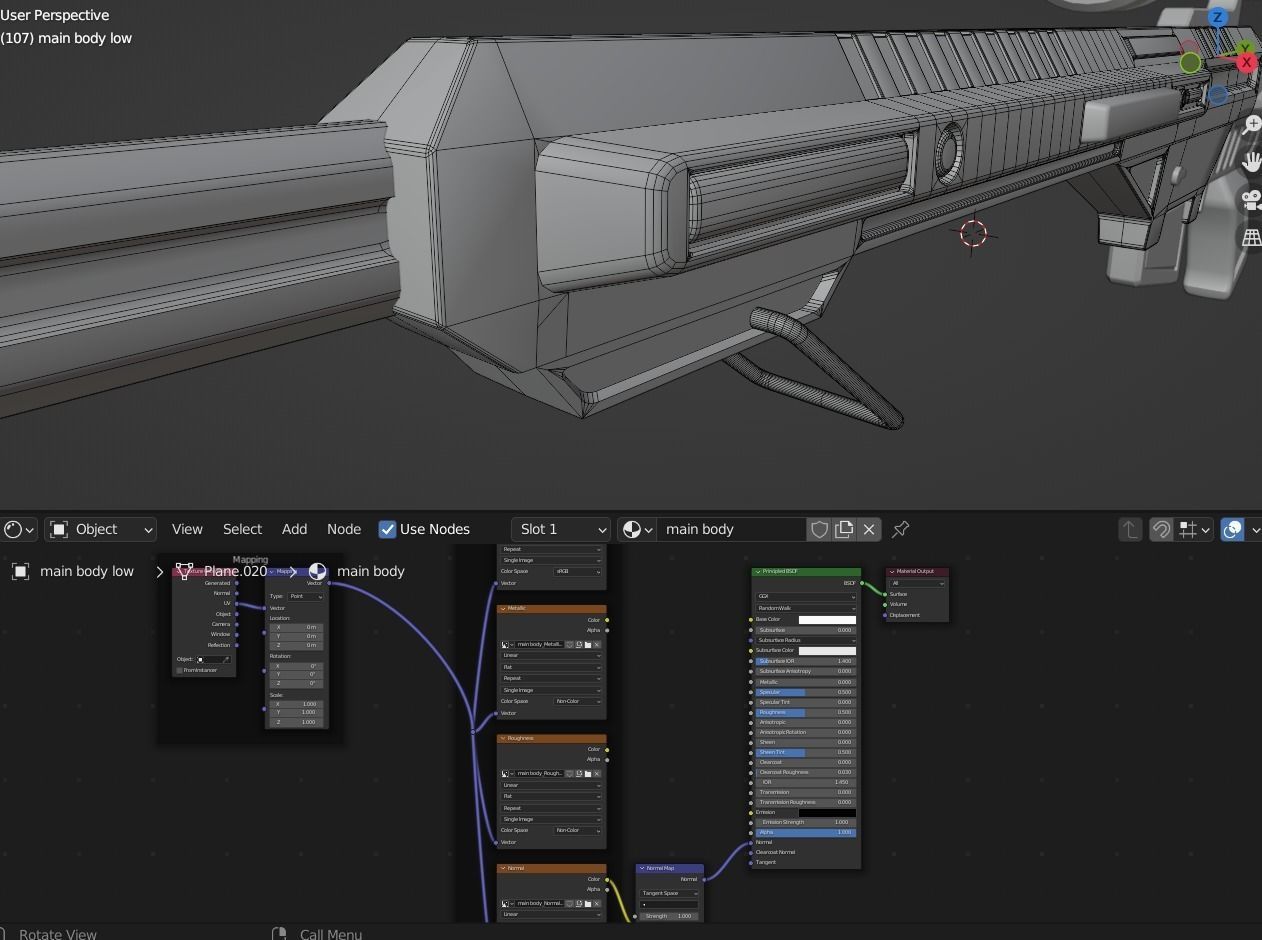Open the Node menu
The height and width of the screenshot is (940, 1262).
coord(344,529)
